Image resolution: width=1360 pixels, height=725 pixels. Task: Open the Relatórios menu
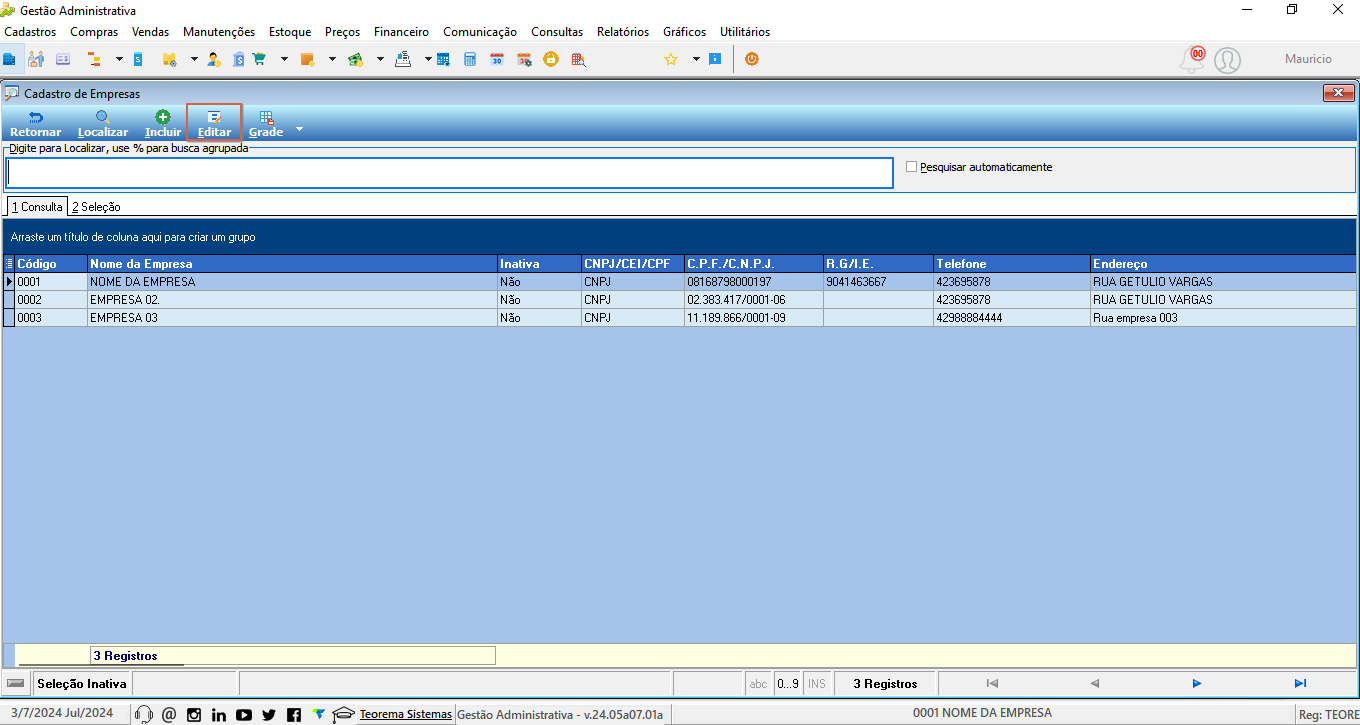tap(623, 32)
